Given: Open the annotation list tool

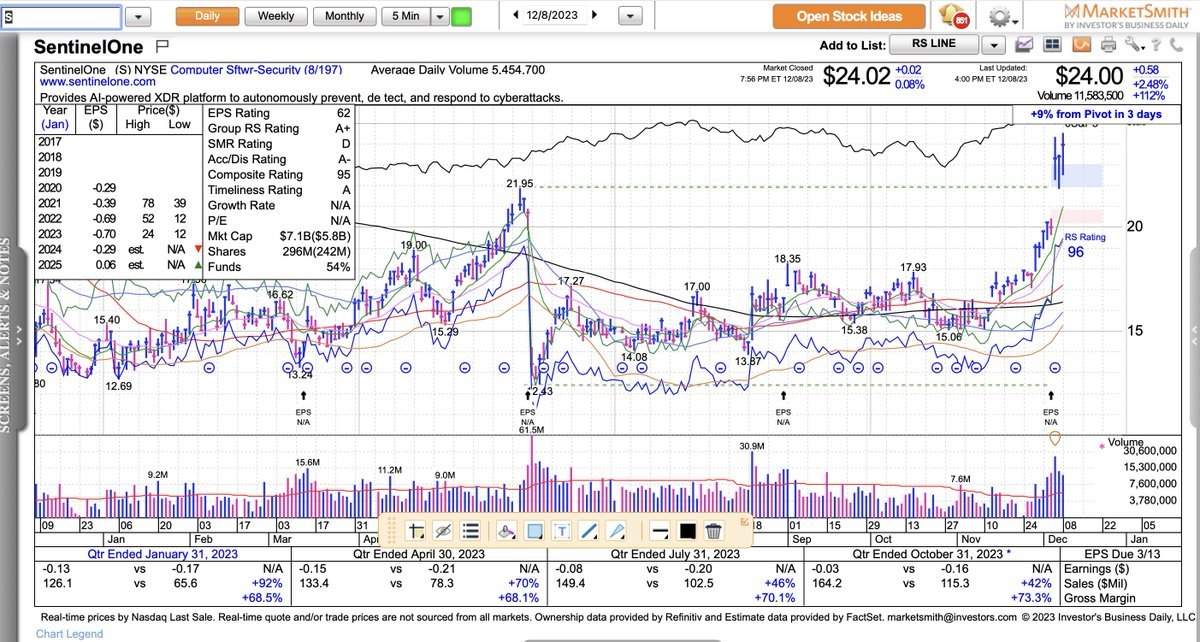Looking at the screenshot, I should (x=472, y=531).
